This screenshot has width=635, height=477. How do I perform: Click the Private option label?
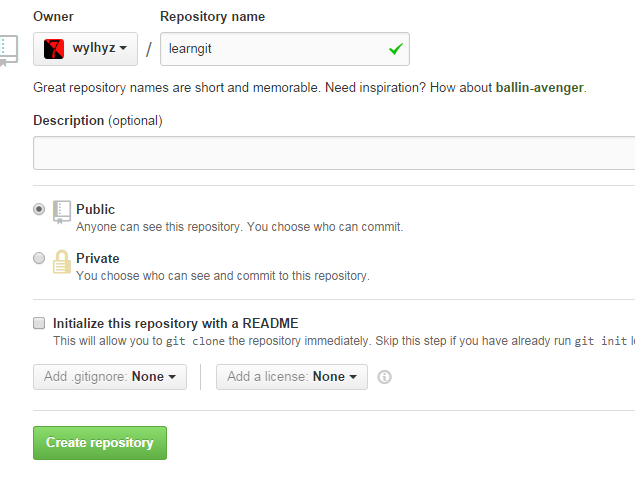(x=98, y=258)
